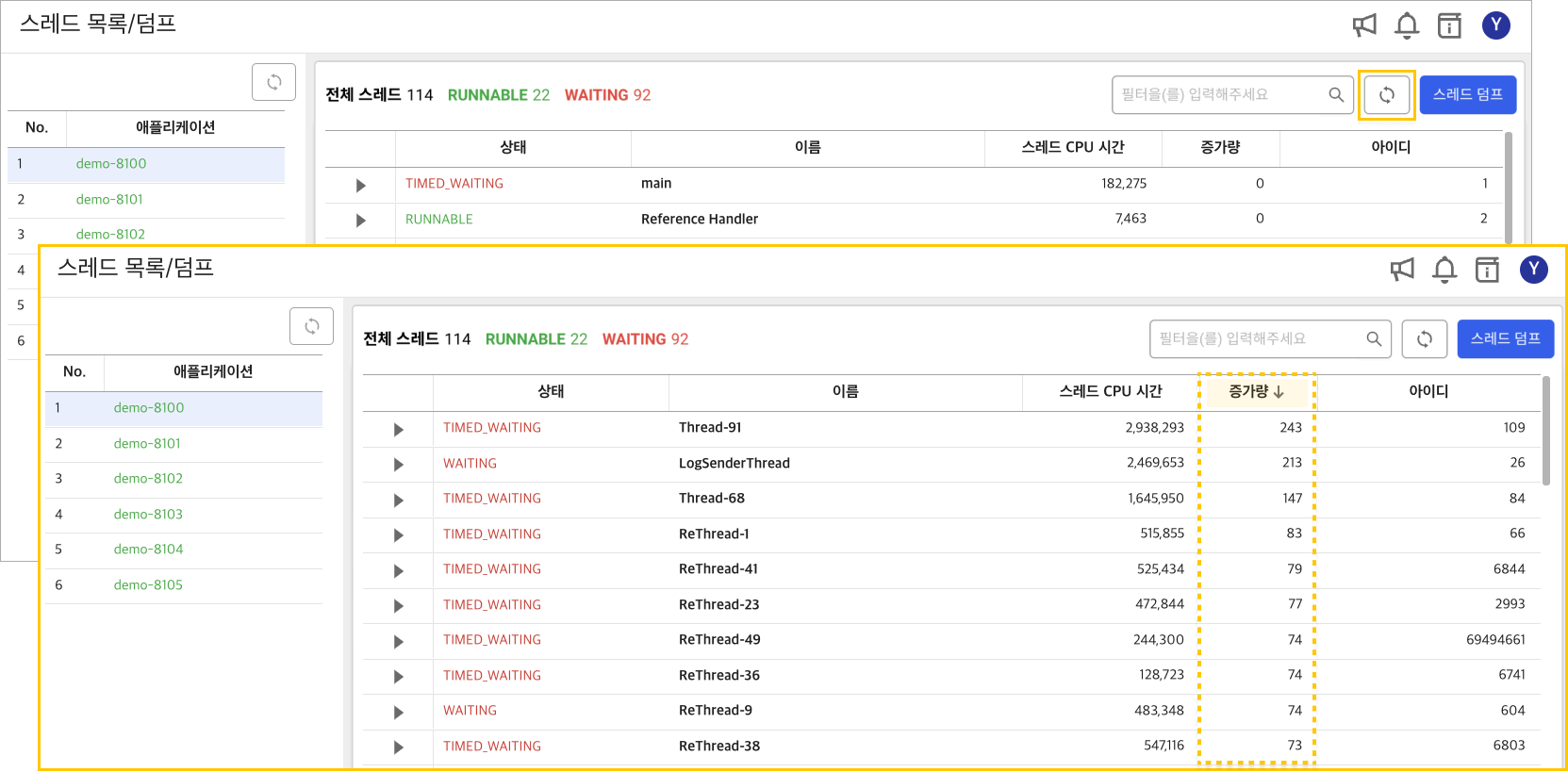Expand the Thread-68 row
This screenshot has width=1568, height=772.
[399, 501]
